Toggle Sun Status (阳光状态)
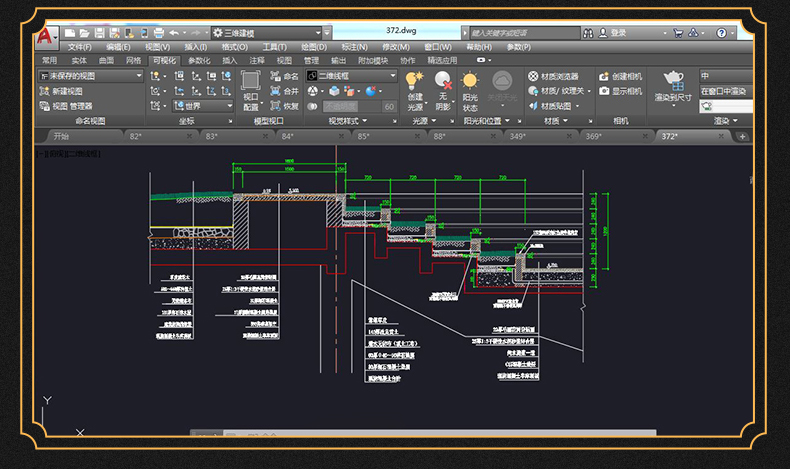 tap(470, 82)
